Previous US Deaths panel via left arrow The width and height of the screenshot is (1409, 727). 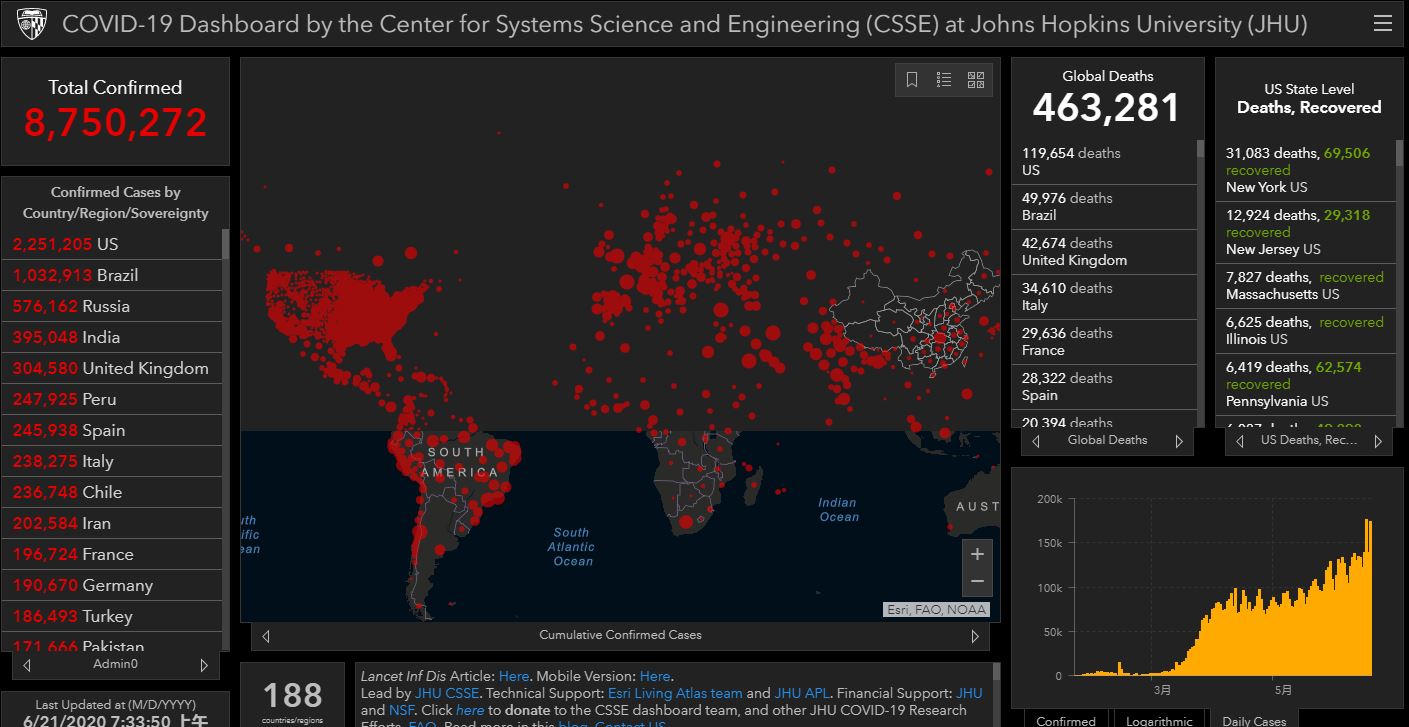1242,441
